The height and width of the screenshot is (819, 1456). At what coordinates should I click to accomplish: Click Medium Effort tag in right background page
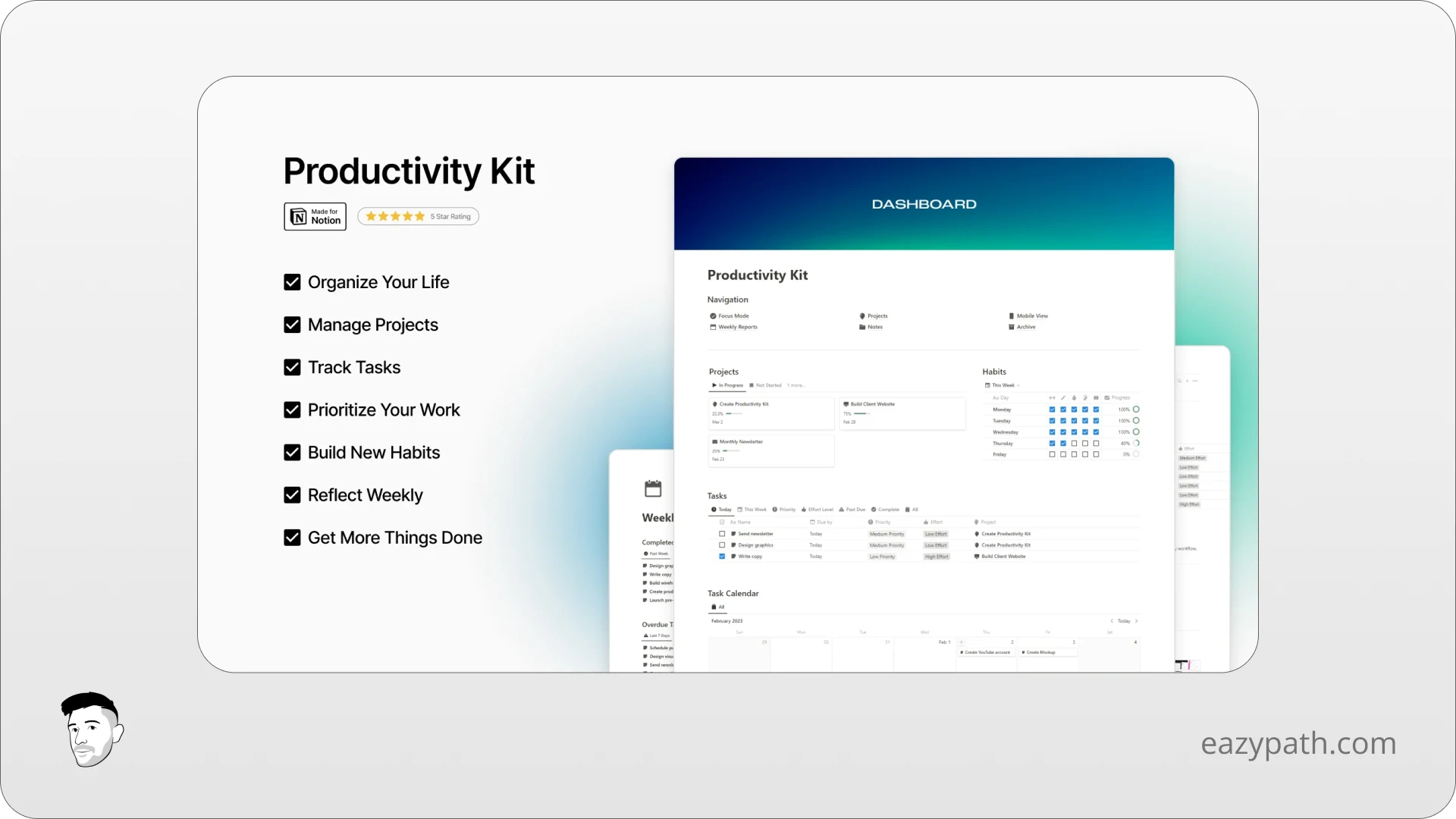click(x=1192, y=458)
